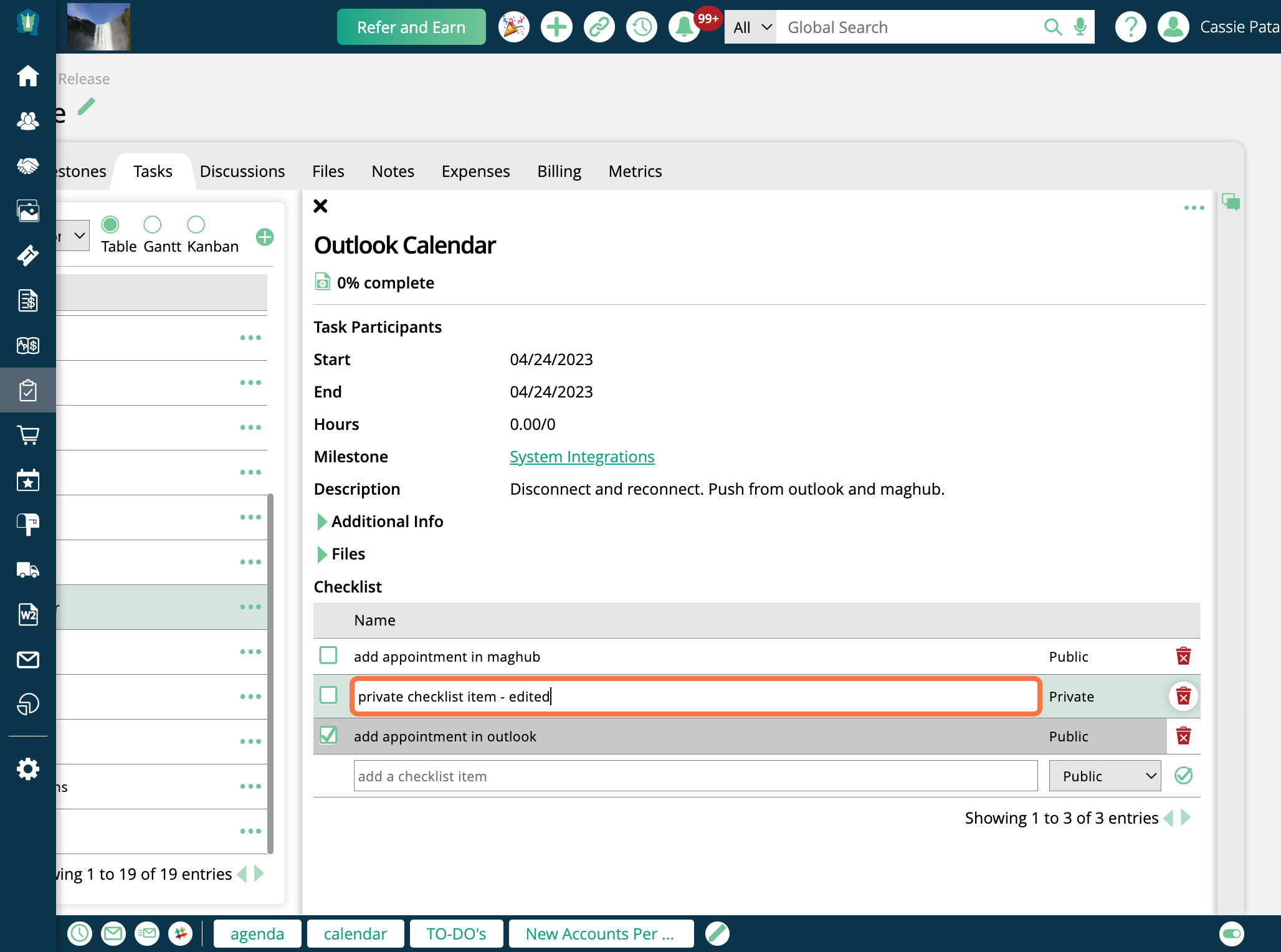The height and width of the screenshot is (952, 1281).
Task: Select the Gantt view radio button
Action: point(152,224)
